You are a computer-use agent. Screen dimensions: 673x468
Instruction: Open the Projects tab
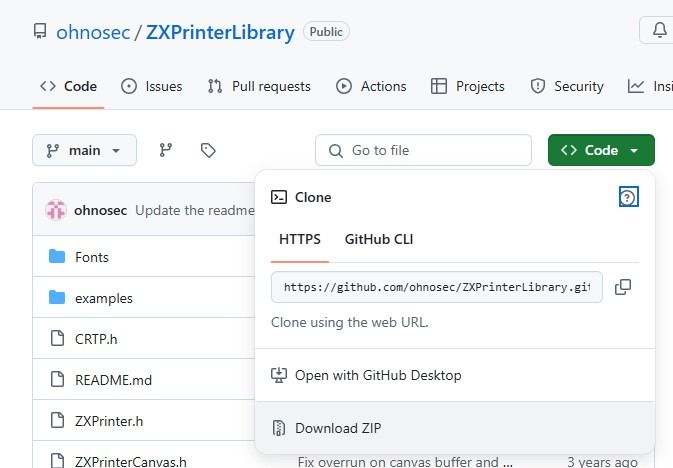(x=468, y=86)
